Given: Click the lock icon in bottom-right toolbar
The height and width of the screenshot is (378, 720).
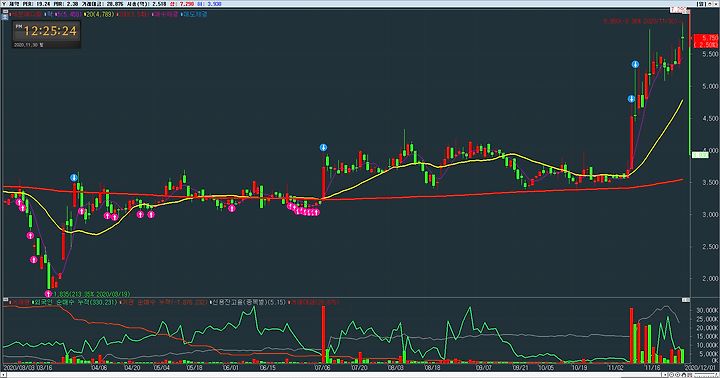Looking at the screenshot, I should tap(684, 375).
